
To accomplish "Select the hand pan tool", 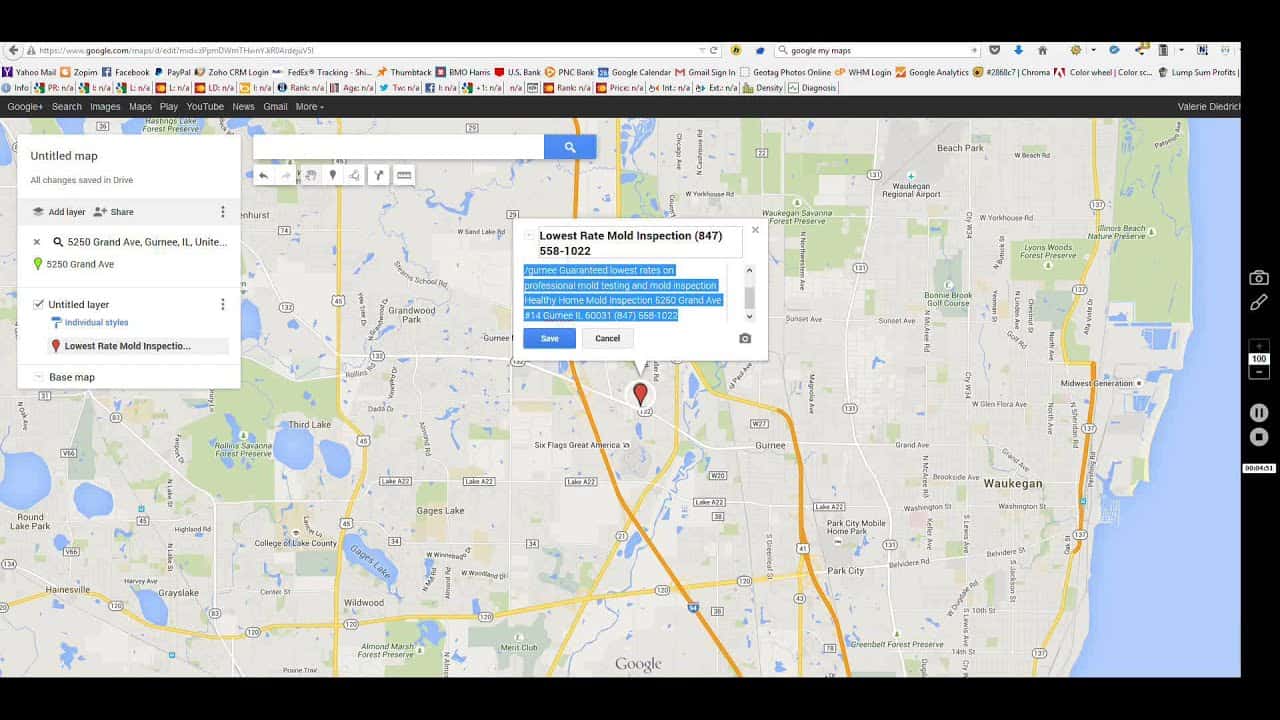I will point(310,175).
